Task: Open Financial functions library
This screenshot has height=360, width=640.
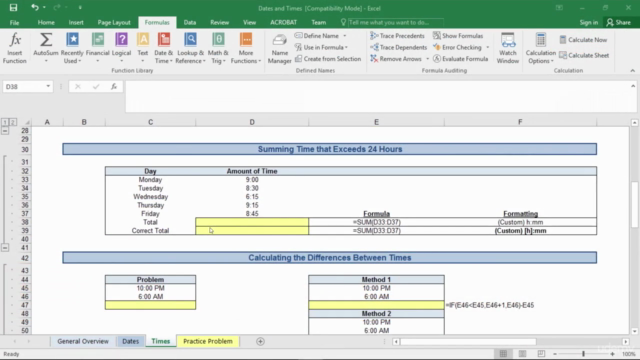Action: (98, 48)
